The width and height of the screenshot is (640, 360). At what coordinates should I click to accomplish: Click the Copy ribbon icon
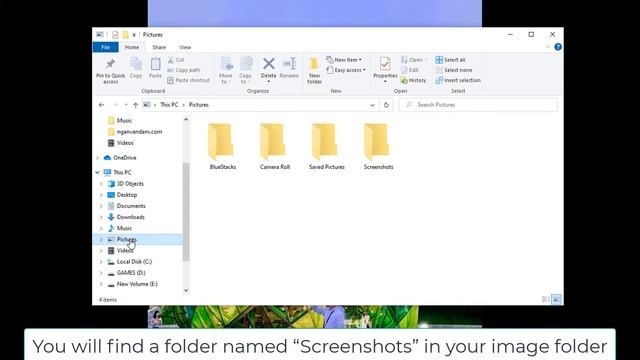tap(136, 64)
